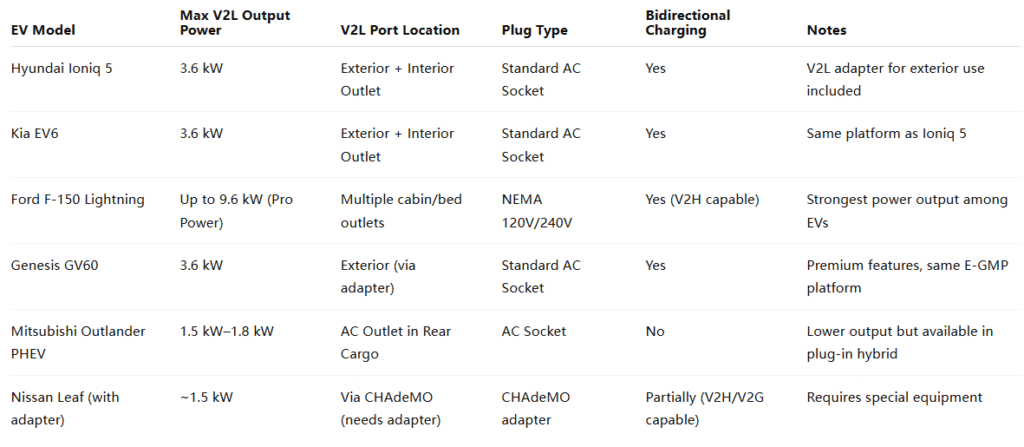Click the Up to 9.6 kW (Pro Power) cell
Viewport: 1024px width, 447px height.
coord(236,211)
